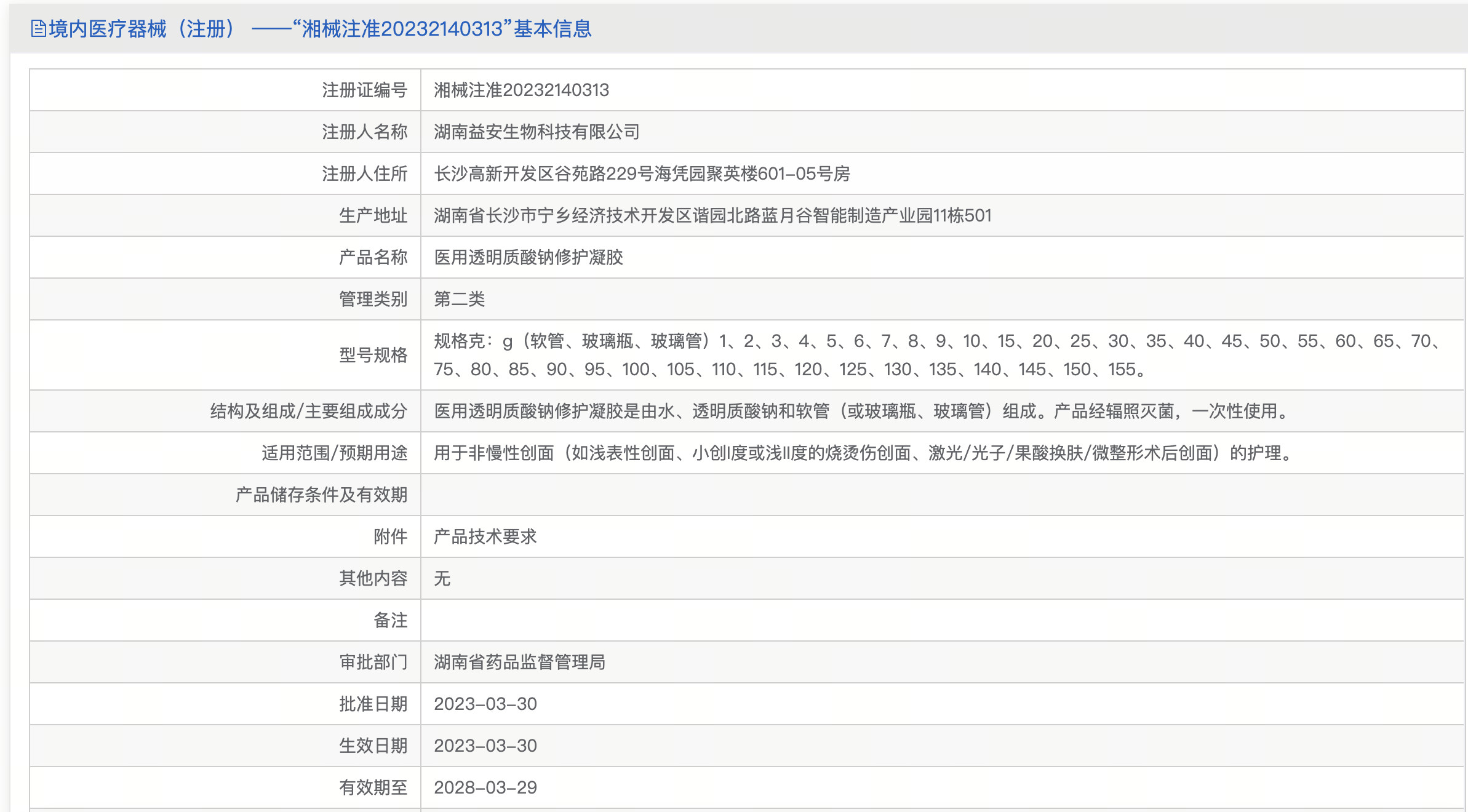Open the 产品技术要求 attachment
The width and height of the screenshot is (1468, 812).
point(485,537)
